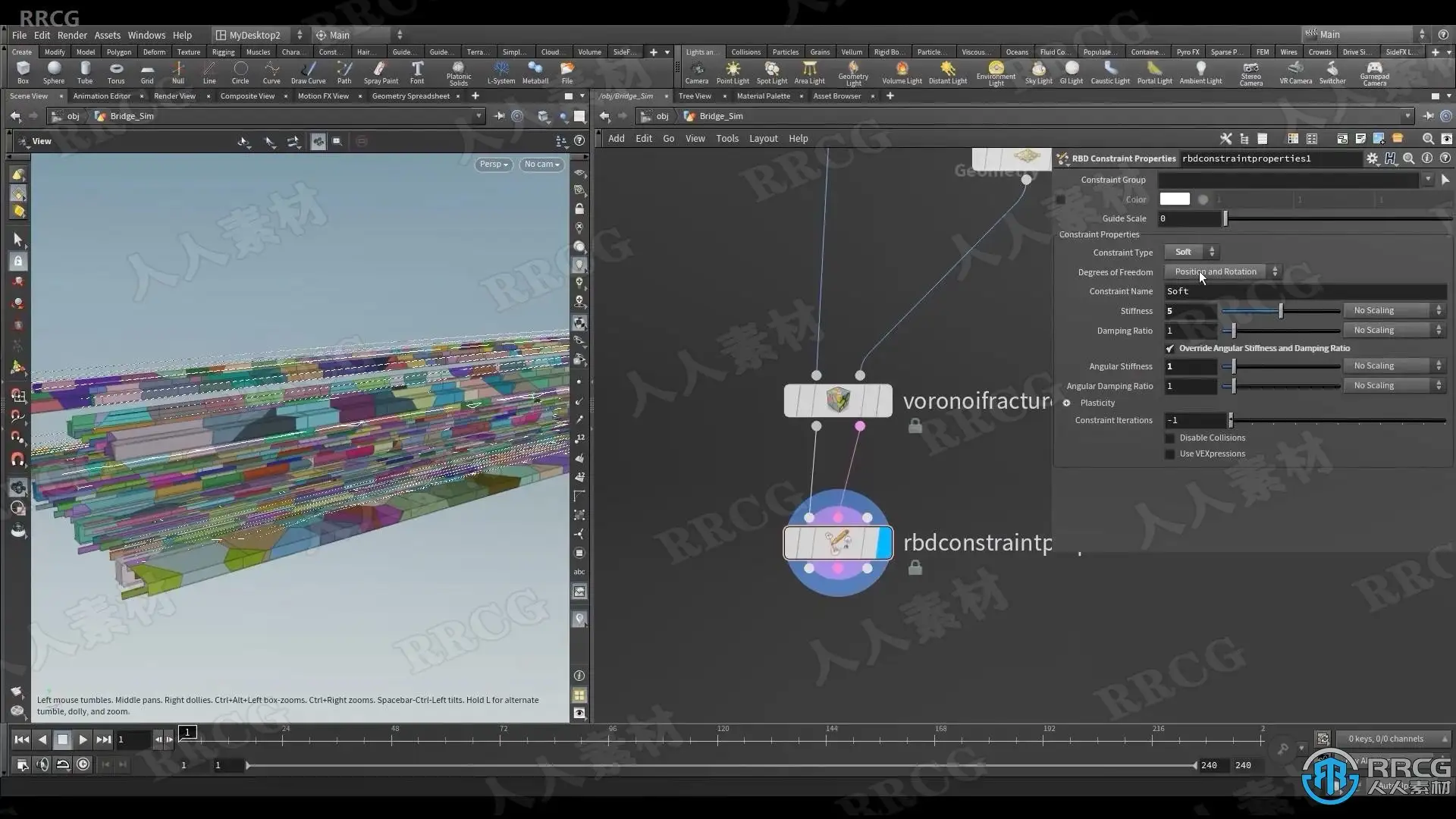This screenshot has height=819, width=1456.
Task: Open the Render menu
Action: [72, 35]
